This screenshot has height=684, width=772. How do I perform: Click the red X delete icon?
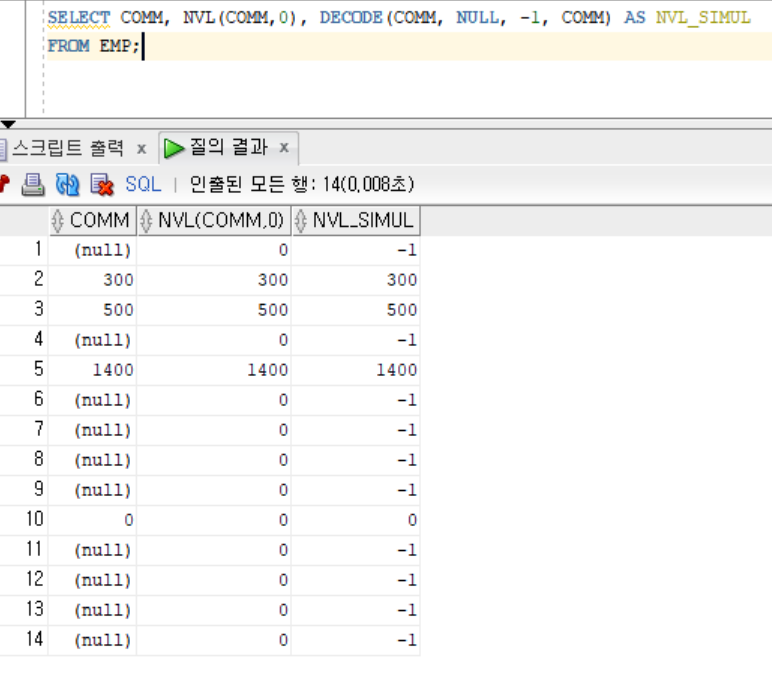(x=101, y=184)
